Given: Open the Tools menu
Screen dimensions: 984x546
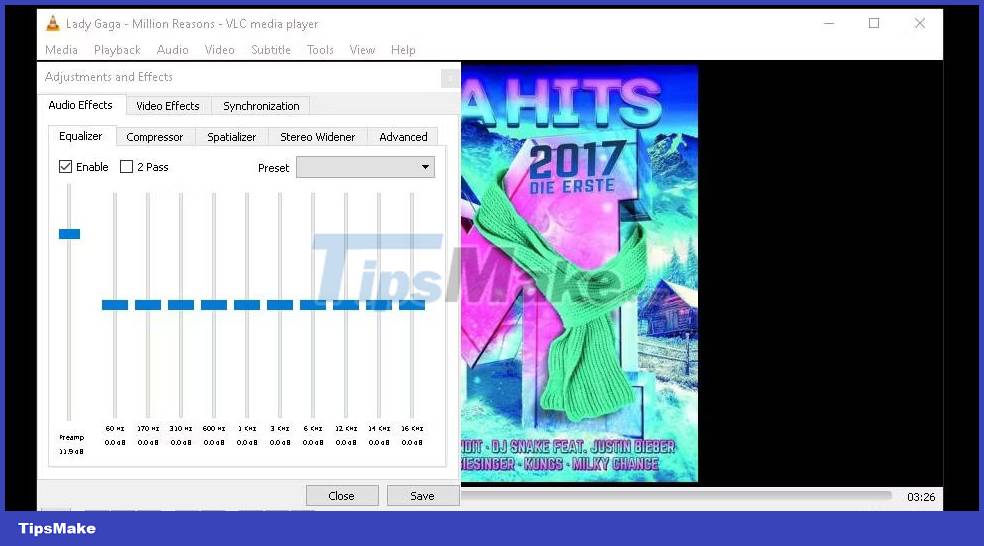Looking at the screenshot, I should coord(320,50).
